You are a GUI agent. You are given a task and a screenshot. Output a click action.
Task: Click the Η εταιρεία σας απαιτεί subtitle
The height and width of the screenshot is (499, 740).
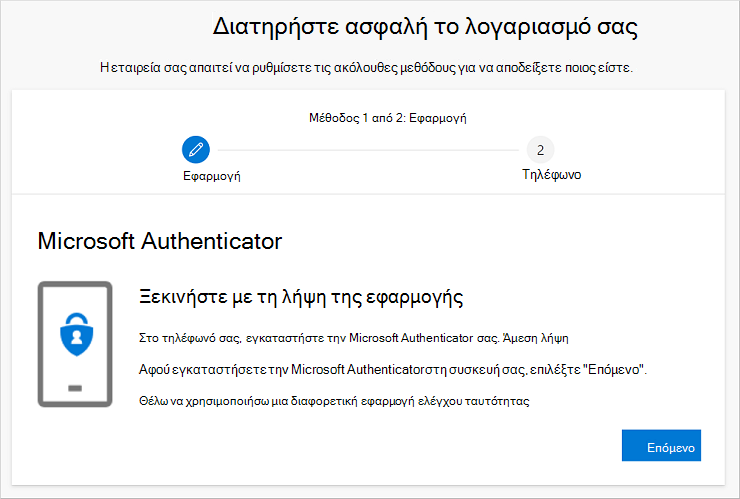(x=366, y=68)
